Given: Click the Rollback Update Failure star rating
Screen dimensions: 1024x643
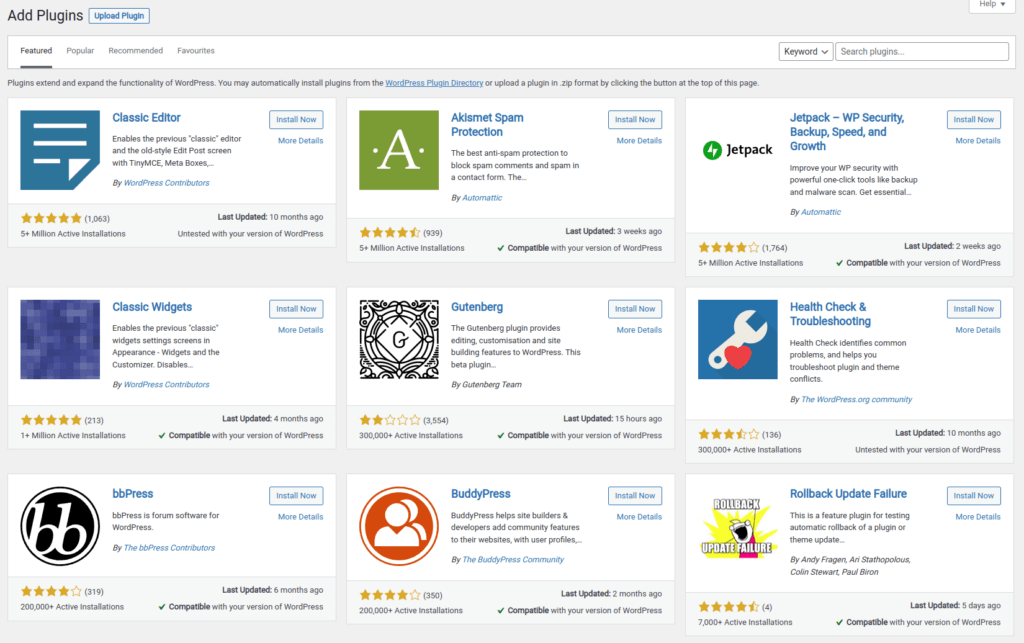Looking at the screenshot, I should [x=729, y=606].
